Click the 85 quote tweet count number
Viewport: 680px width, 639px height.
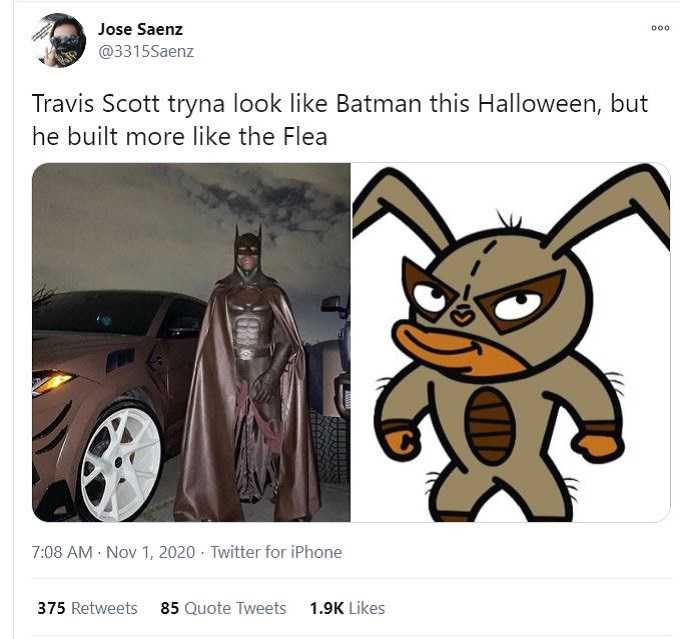pos(170,608)
